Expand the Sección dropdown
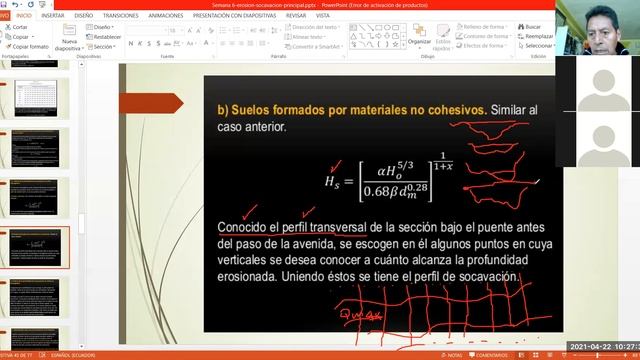This screenshot has width=640, height=360. [x=101, y=47]
